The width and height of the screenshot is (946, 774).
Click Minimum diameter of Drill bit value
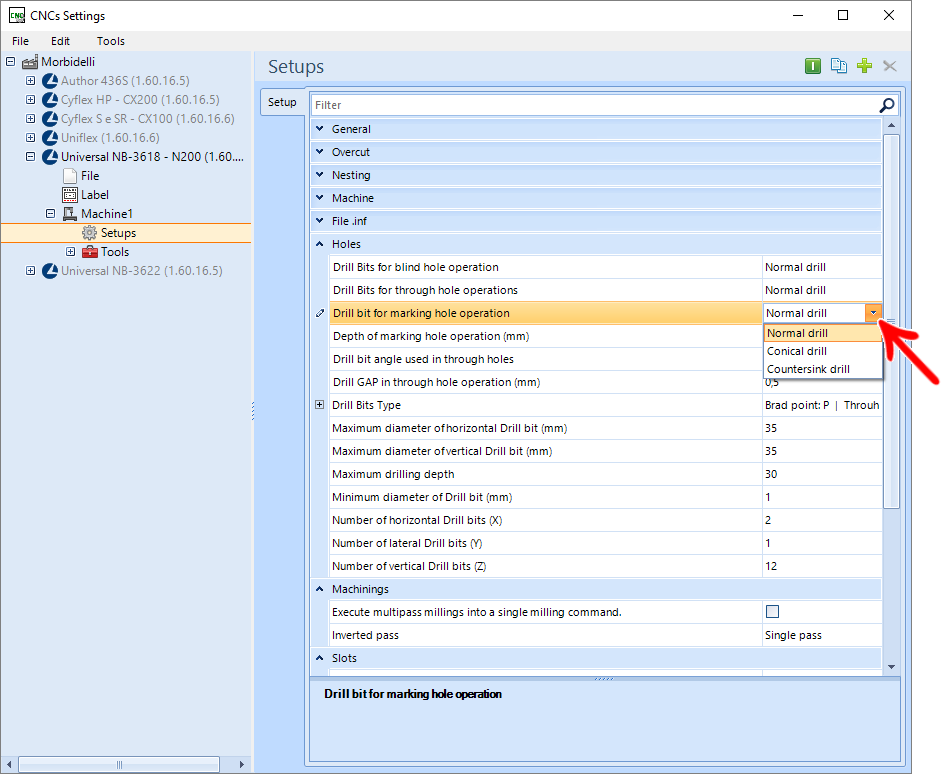click(x=822, y=497)
